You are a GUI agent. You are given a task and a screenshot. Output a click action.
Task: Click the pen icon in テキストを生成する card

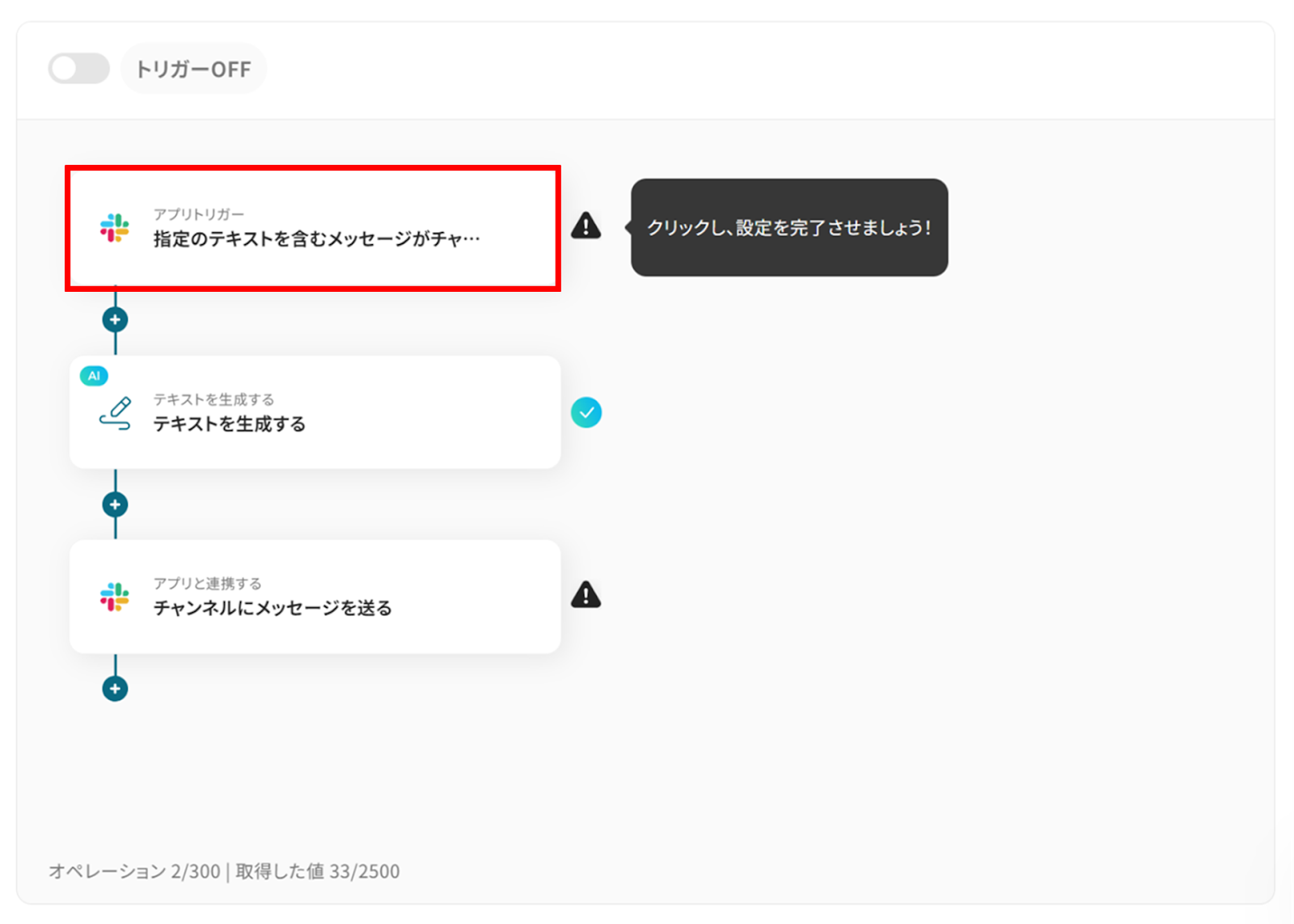point(115,413)
